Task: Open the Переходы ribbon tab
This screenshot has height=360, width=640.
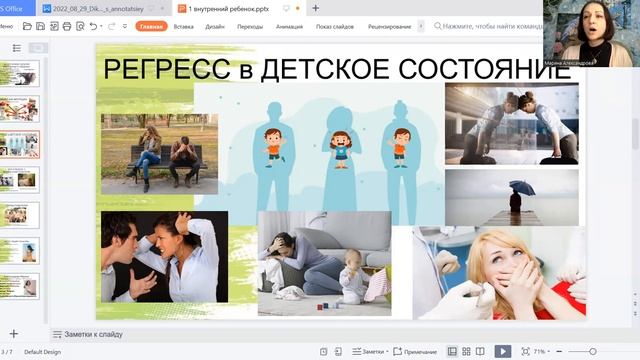Action: tap(250, 27)
